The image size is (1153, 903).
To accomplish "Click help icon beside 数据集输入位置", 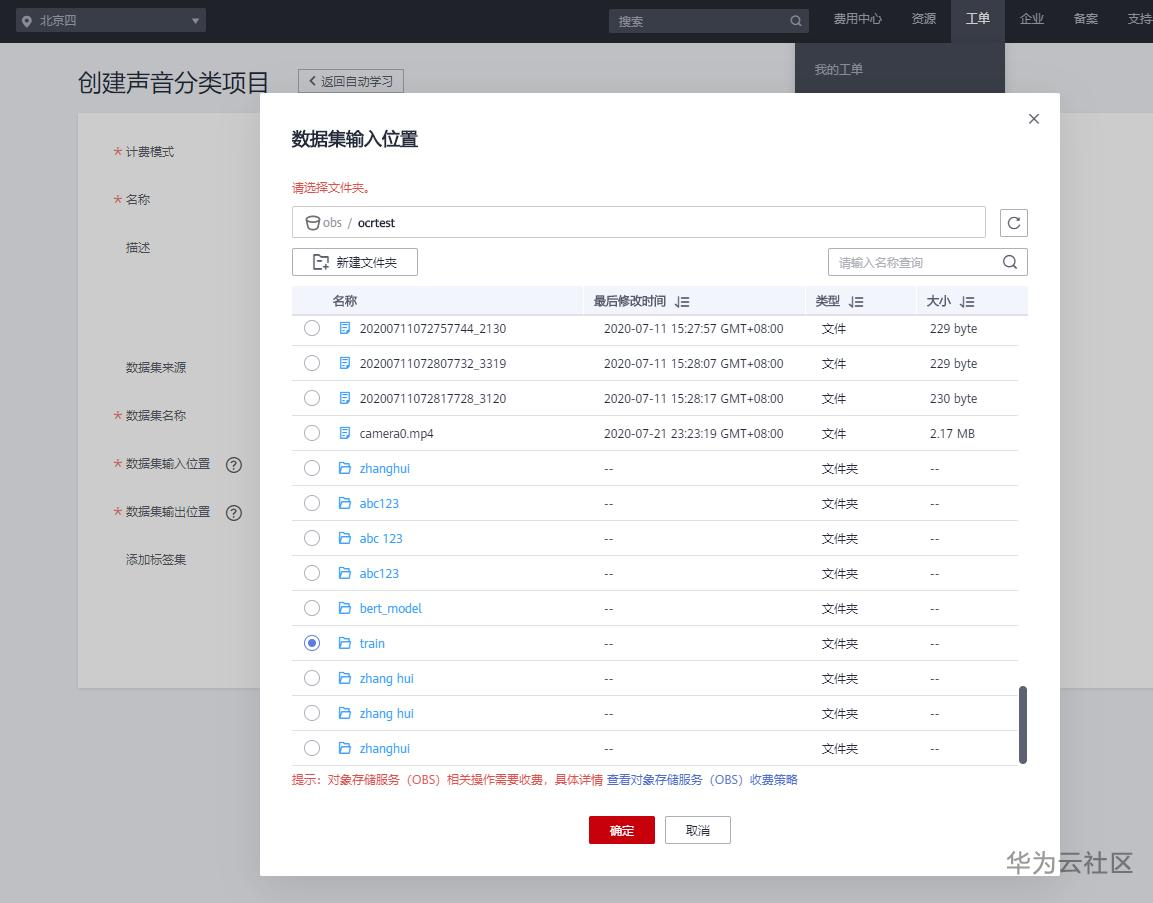I will click(x=234, y=465).
